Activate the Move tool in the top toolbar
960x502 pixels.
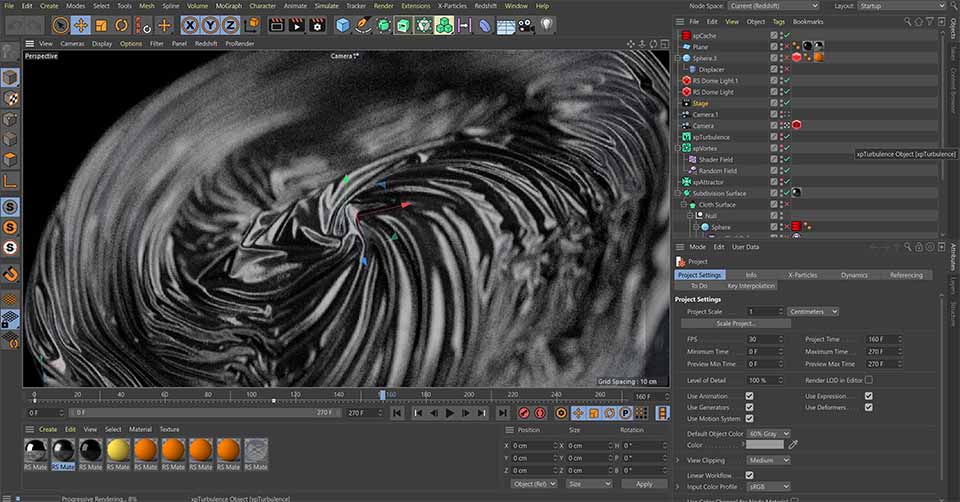coord(81,25)
